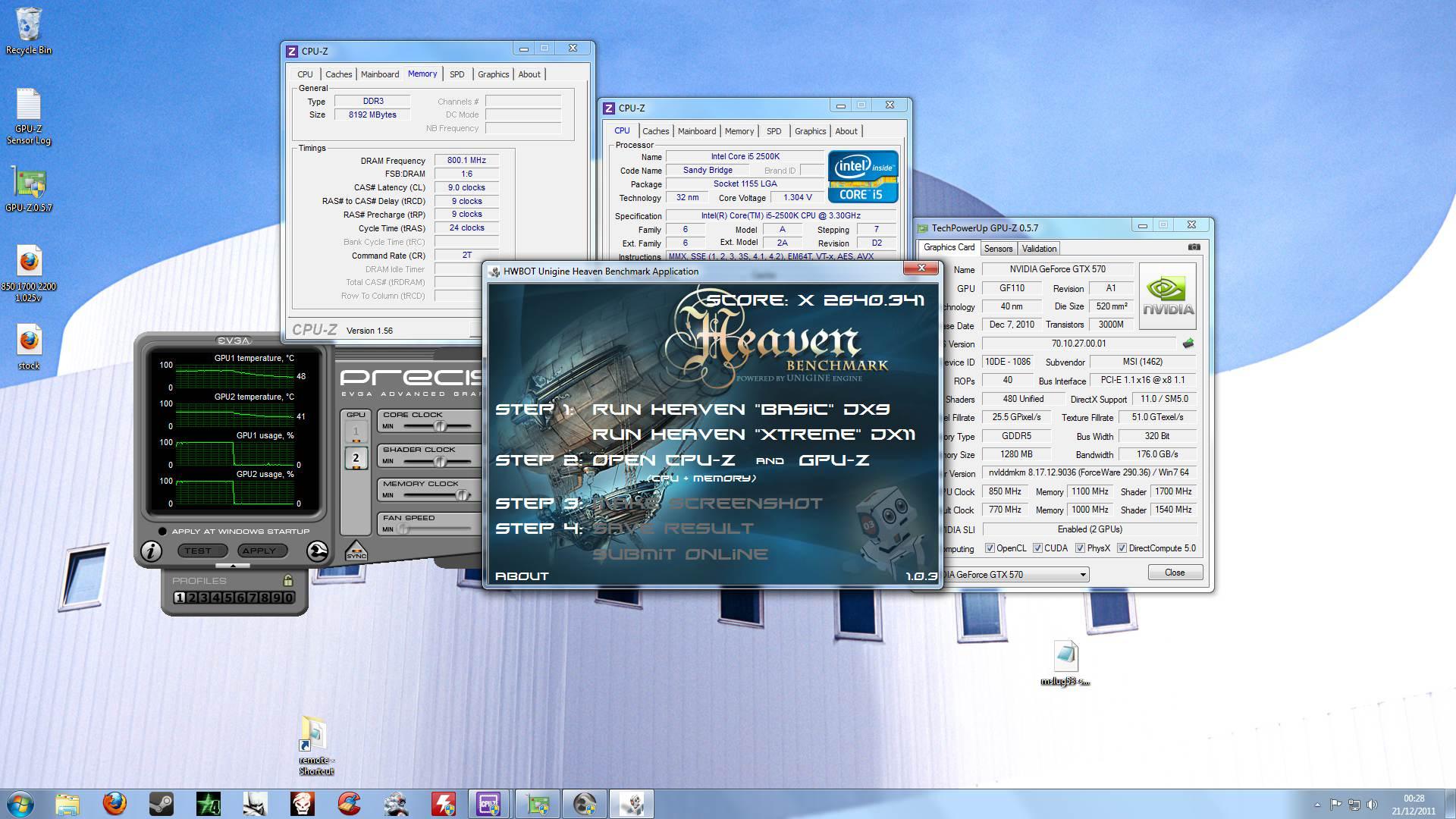The height and width of the screenshot is (819, 1456).
Task: Toggle the SYNC triangle in EVGA Precision
Action: click(356, 550)
